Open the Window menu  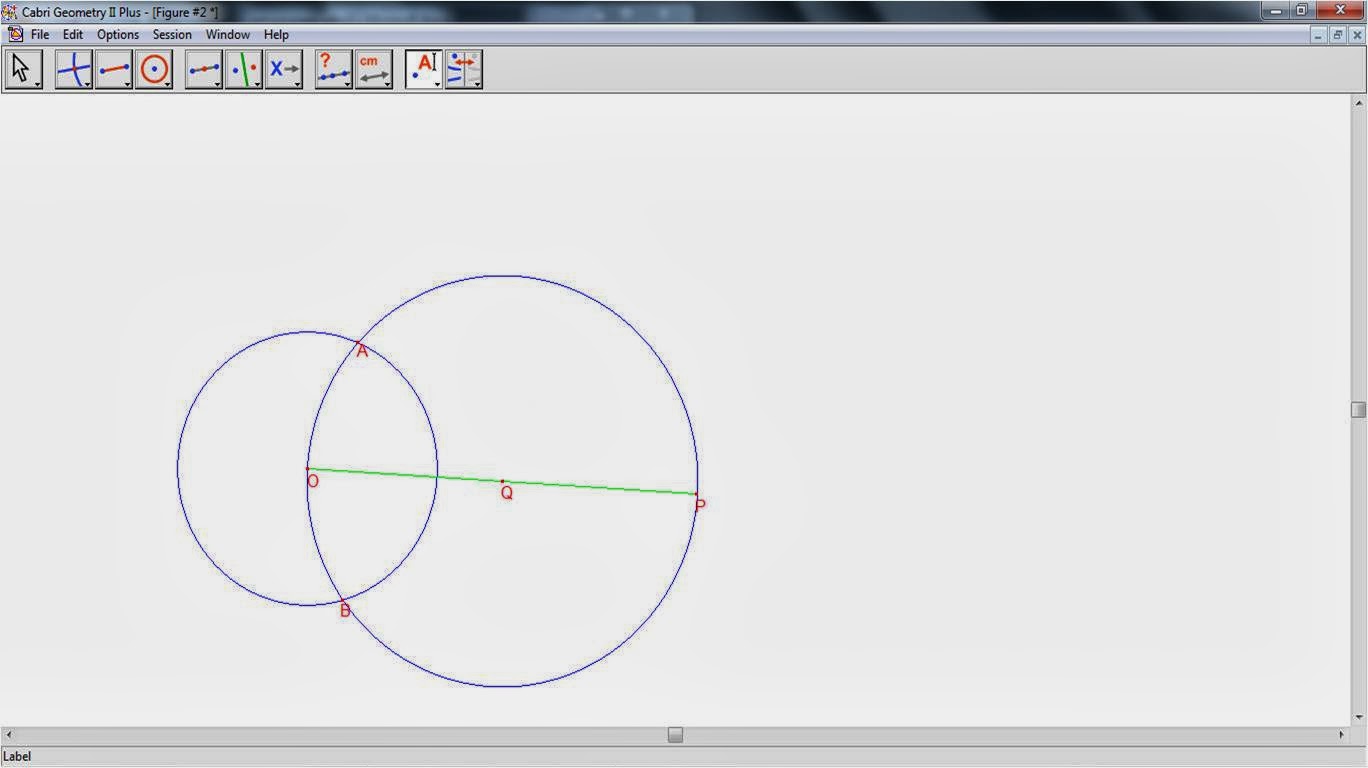click(228, 34)
